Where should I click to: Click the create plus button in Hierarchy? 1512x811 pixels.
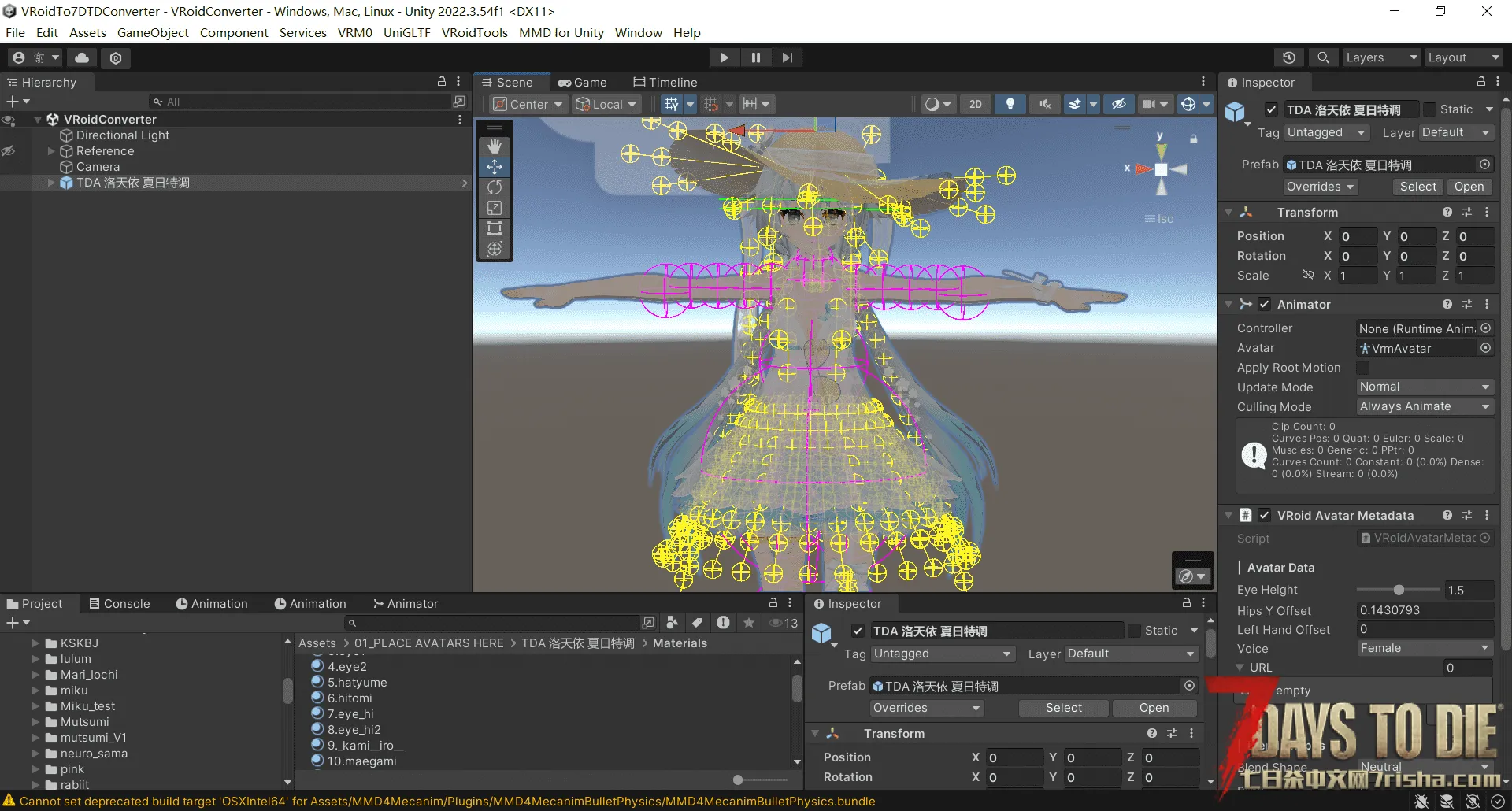click(x=17, y=102)
